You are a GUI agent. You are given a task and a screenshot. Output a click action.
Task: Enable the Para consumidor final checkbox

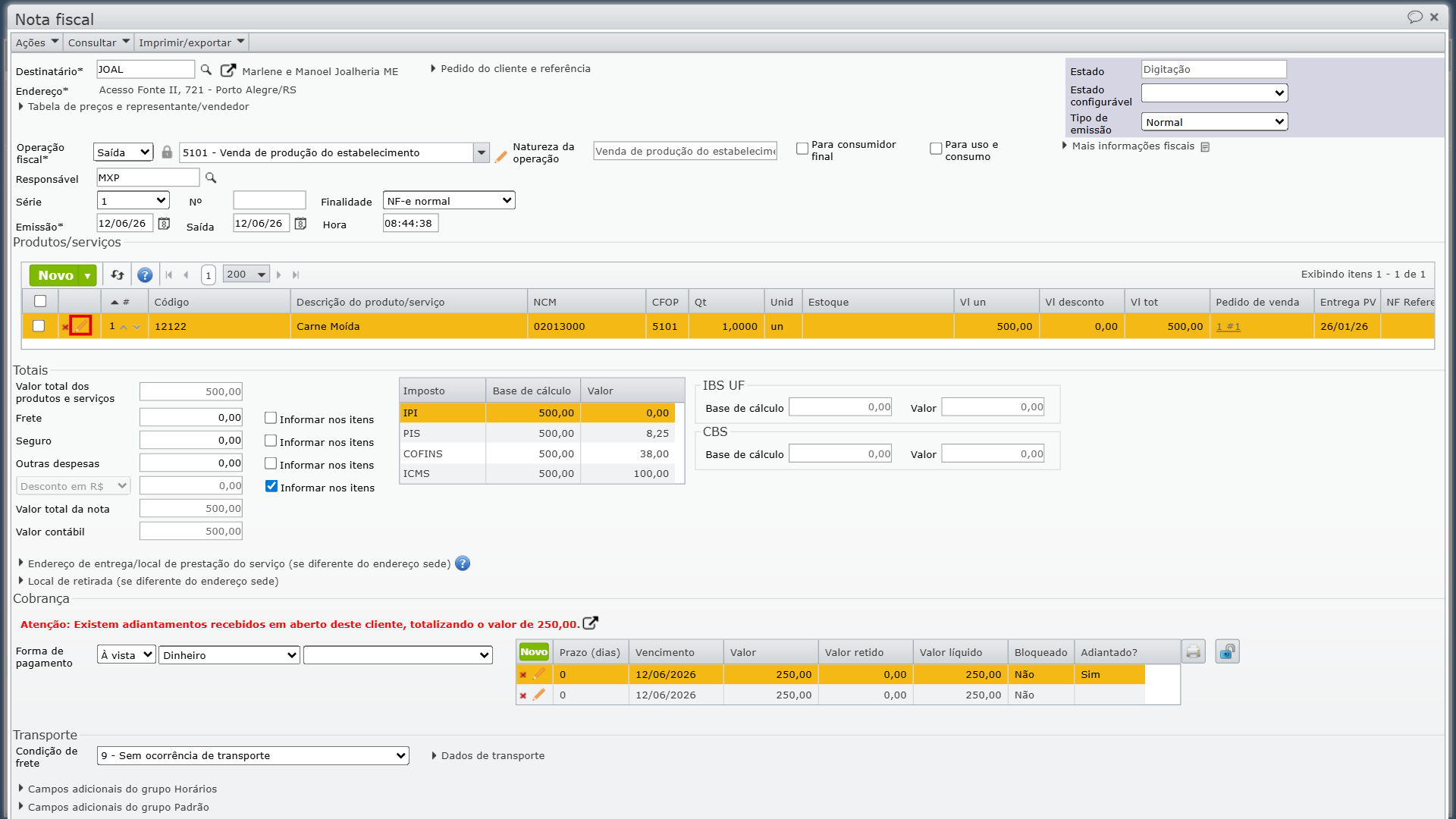pos(802,149)
